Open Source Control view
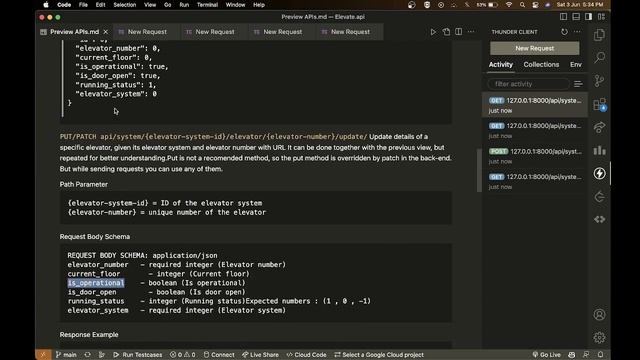Image resolution: width=640 pixels, height=360 pixels. point(599,81)
